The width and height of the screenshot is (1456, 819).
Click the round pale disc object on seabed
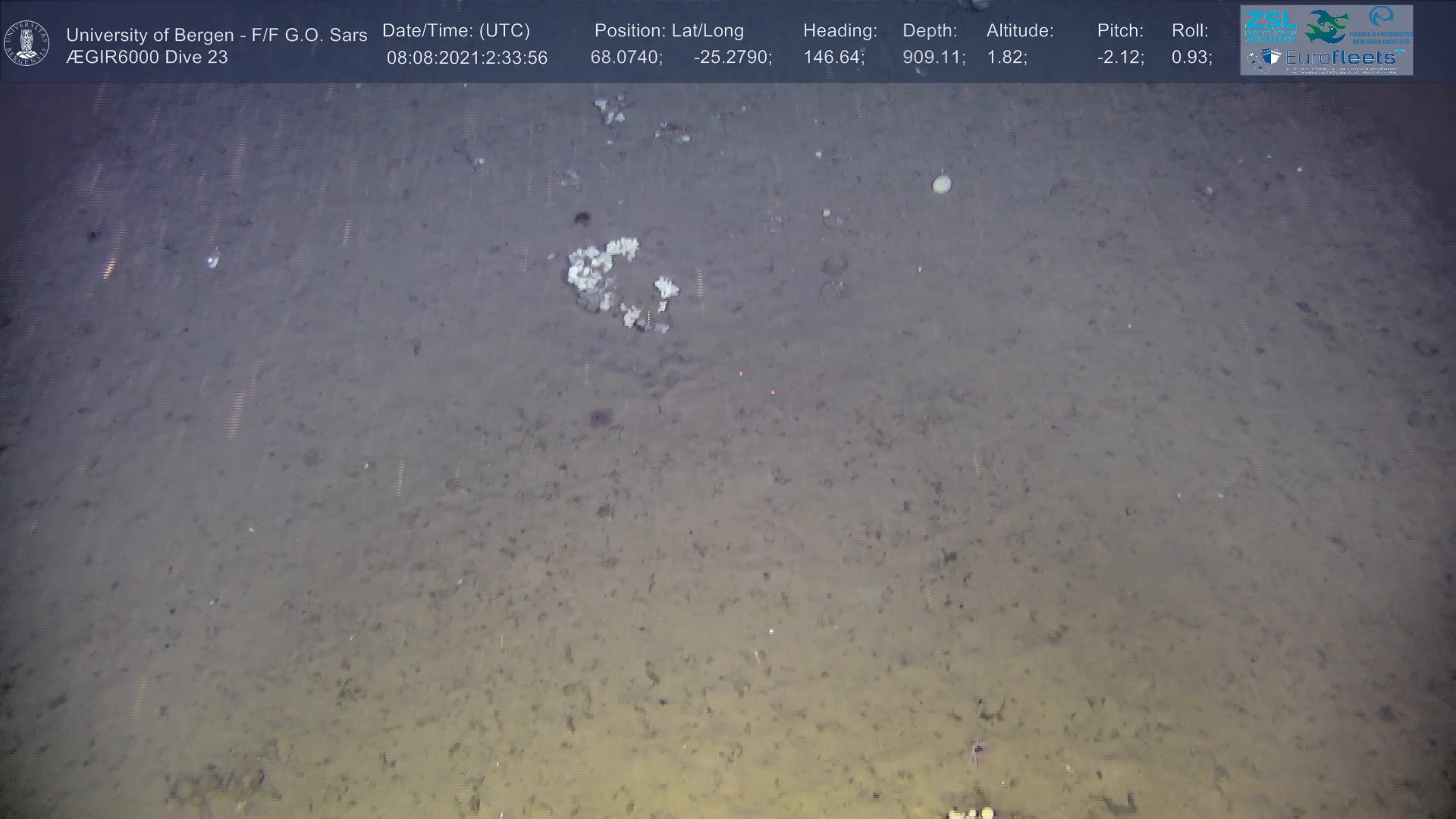pos(941,184)
